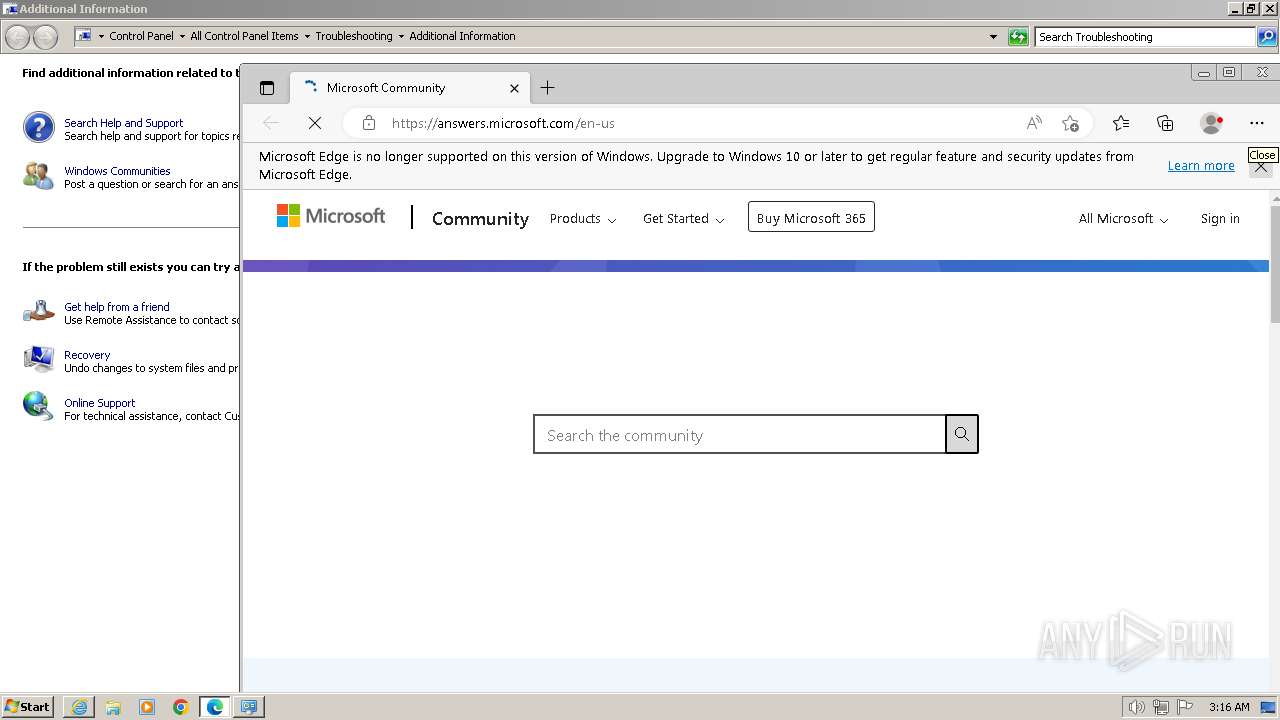This screenshot has height=720, width=1280.
Task: Close the Microsoft Community tab
Action: 514,88
